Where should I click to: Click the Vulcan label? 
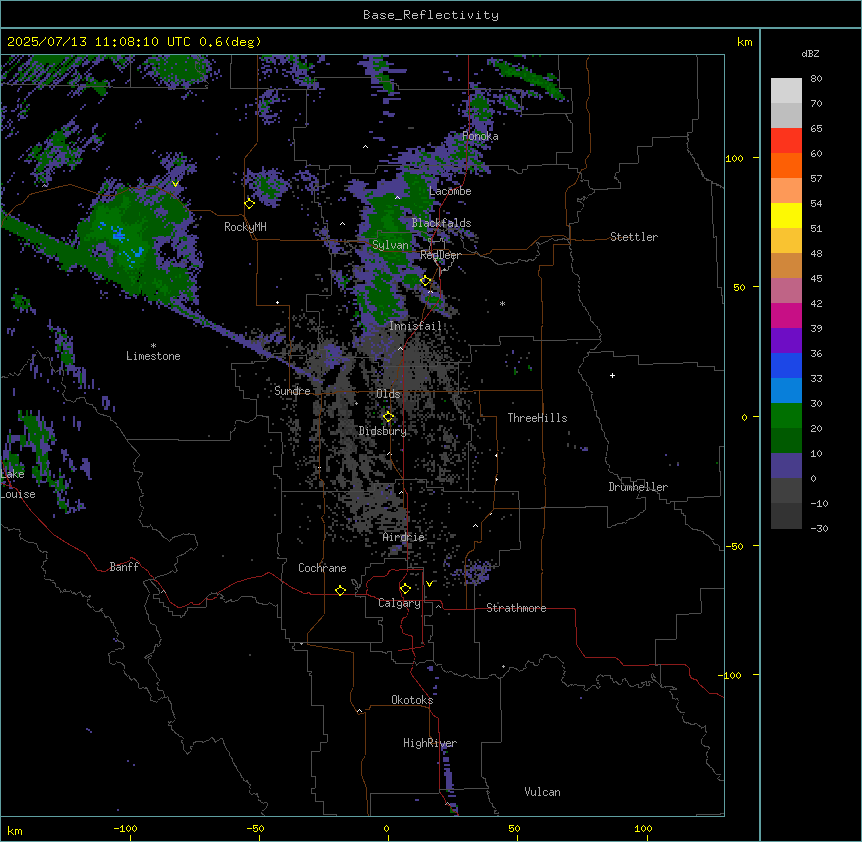[543, 792]
